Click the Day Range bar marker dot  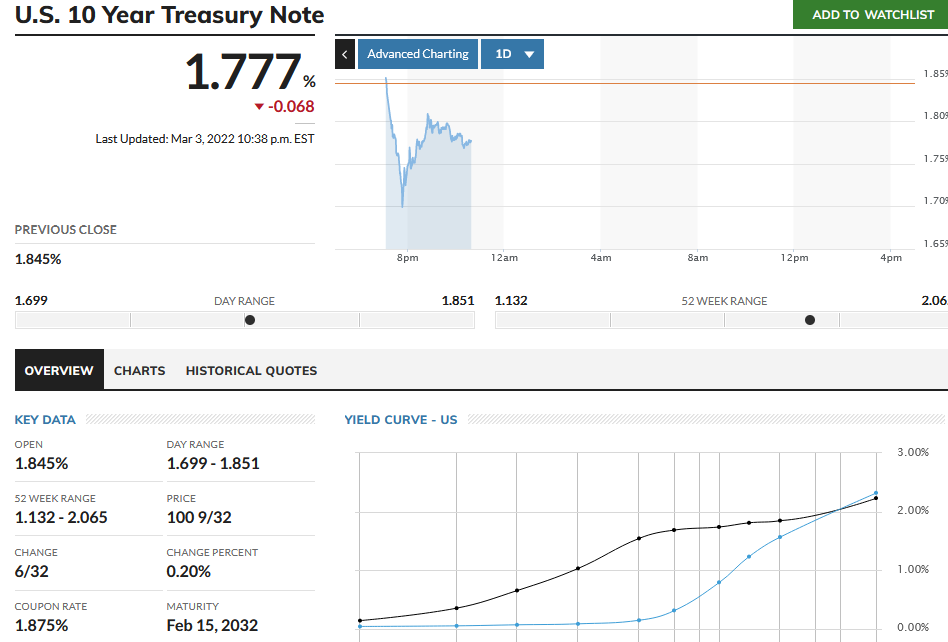(250, 320)
